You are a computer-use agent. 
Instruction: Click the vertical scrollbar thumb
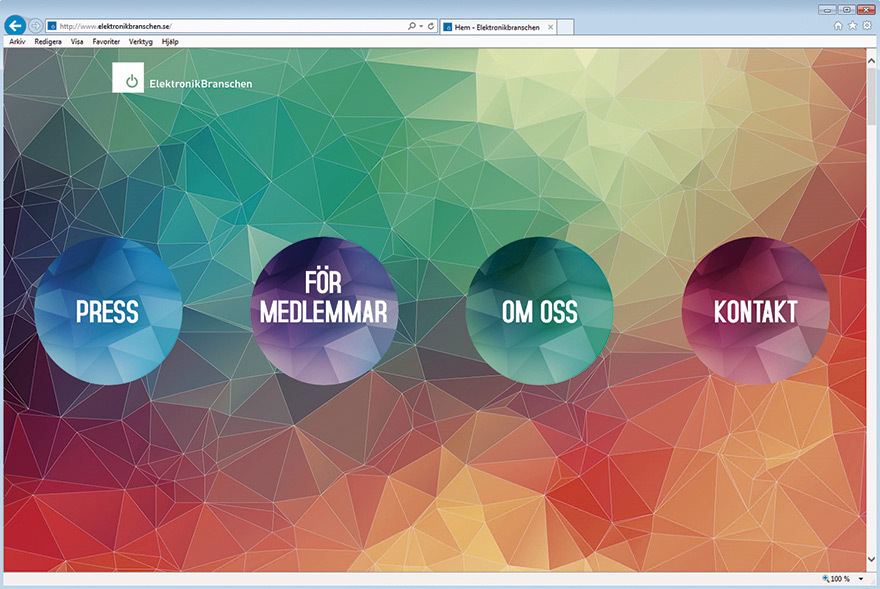[x=871, y=95]
